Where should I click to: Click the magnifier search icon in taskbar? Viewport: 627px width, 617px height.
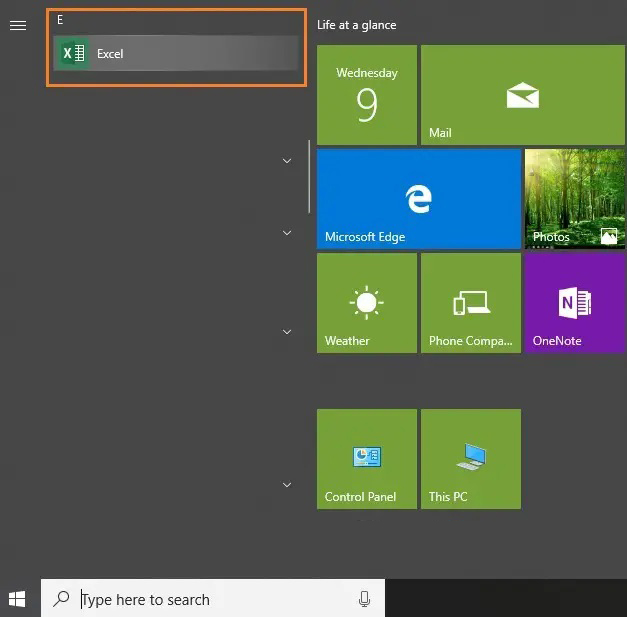tap(61, 599)
